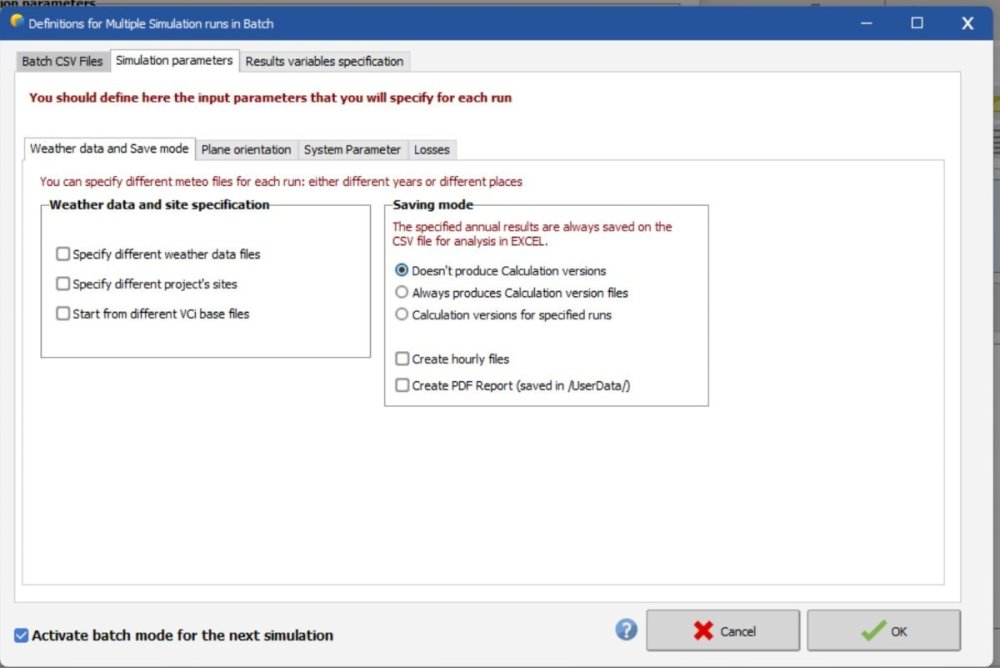Screen dimensions: 1000x668
Task: Enable "Create PDF Report" saving option
Action: [402, 385]
